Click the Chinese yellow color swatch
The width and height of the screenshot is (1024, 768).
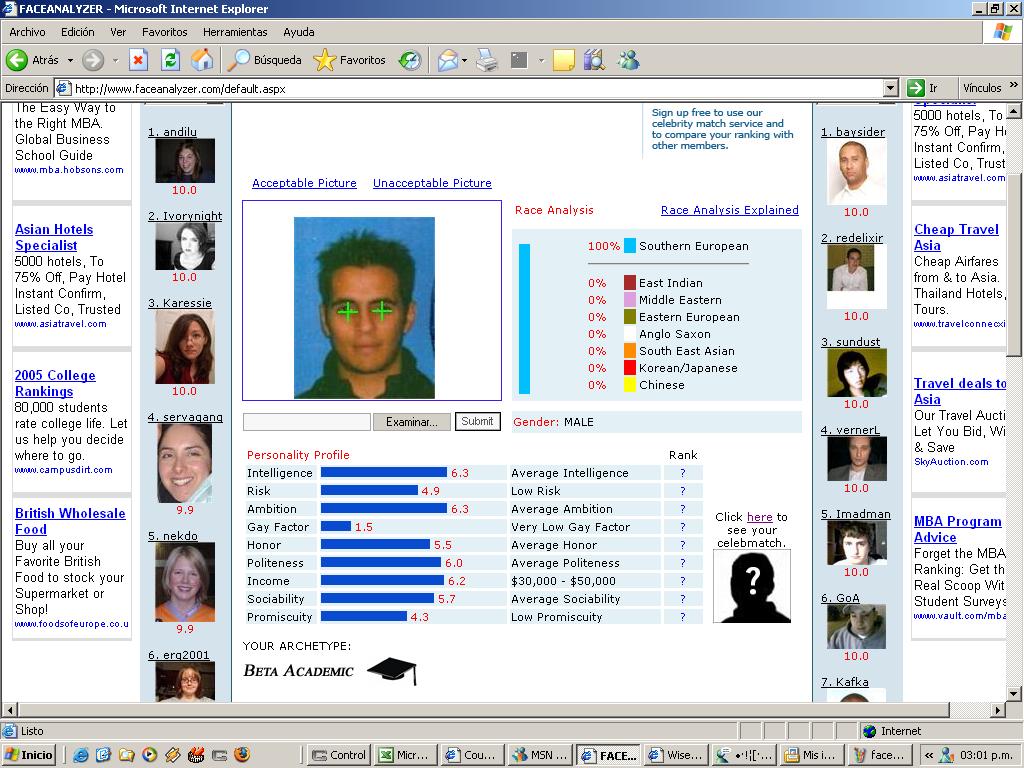tap(630, 385)
